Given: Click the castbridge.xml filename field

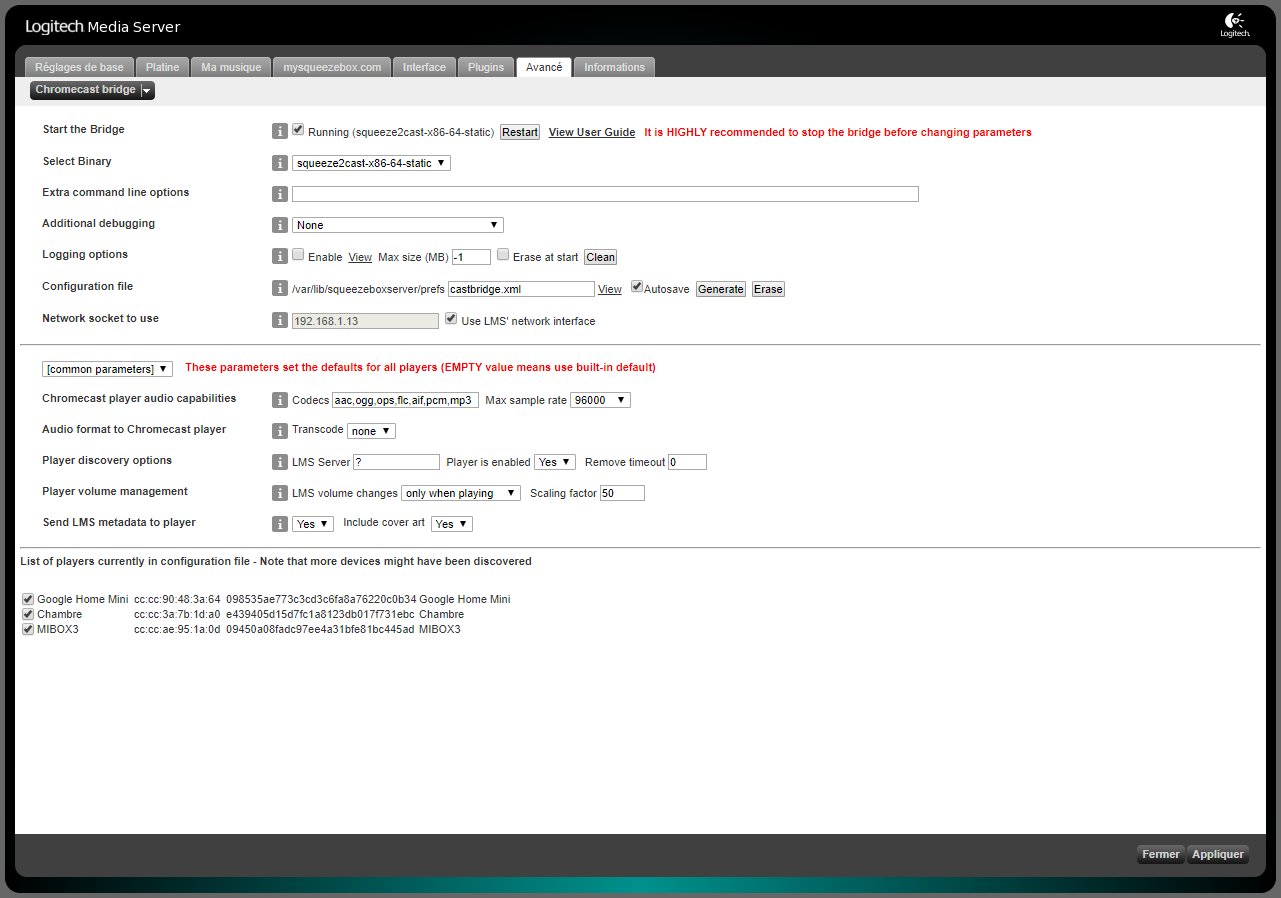Looking at the screenshot, I should 521,289.
